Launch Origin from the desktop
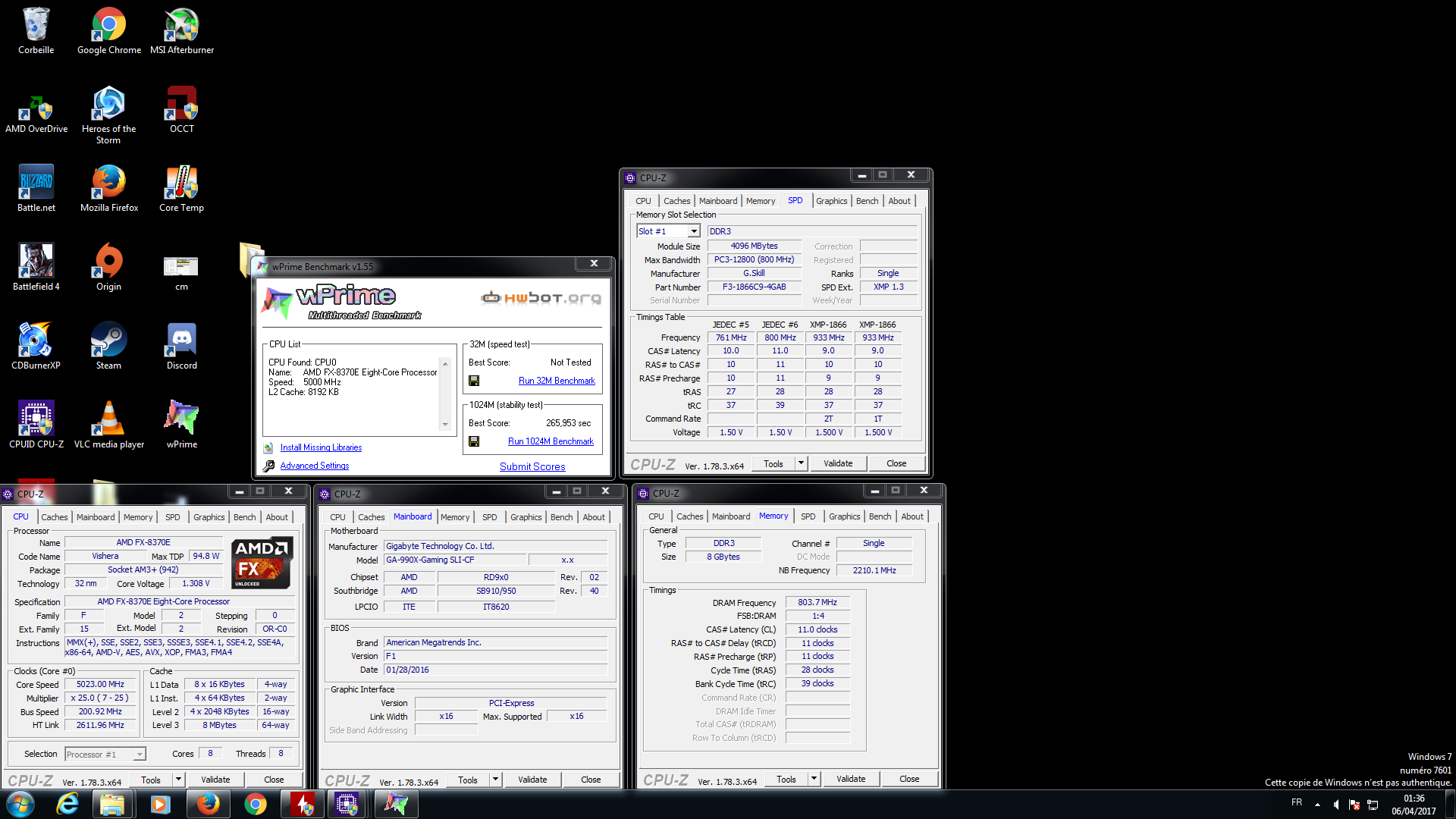The width and height of the screenshot is (1456, 819). [x=108, y=268]
